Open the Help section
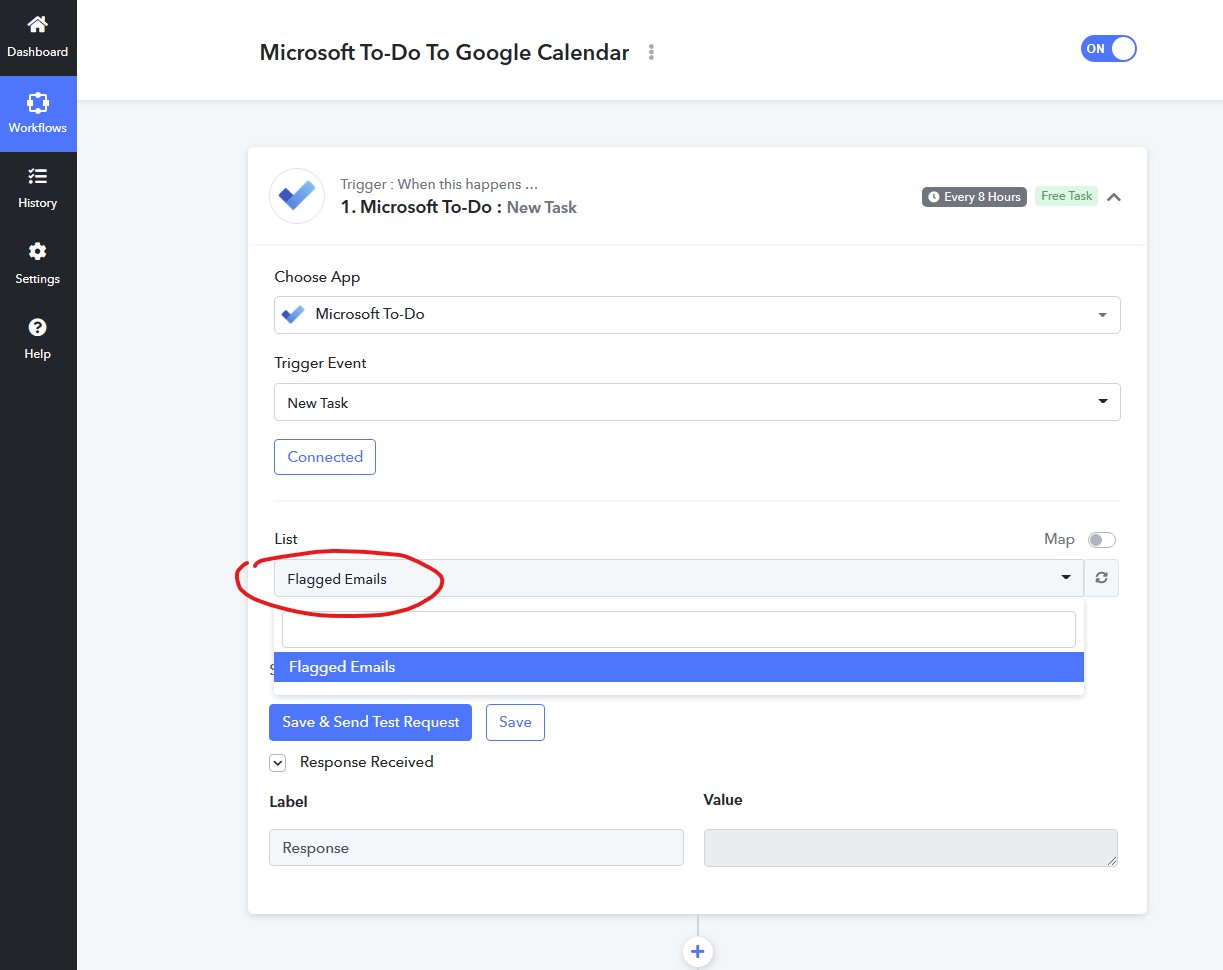This screenshot has width=1223, height=970. pyautogui.click(x=38, y=339)
